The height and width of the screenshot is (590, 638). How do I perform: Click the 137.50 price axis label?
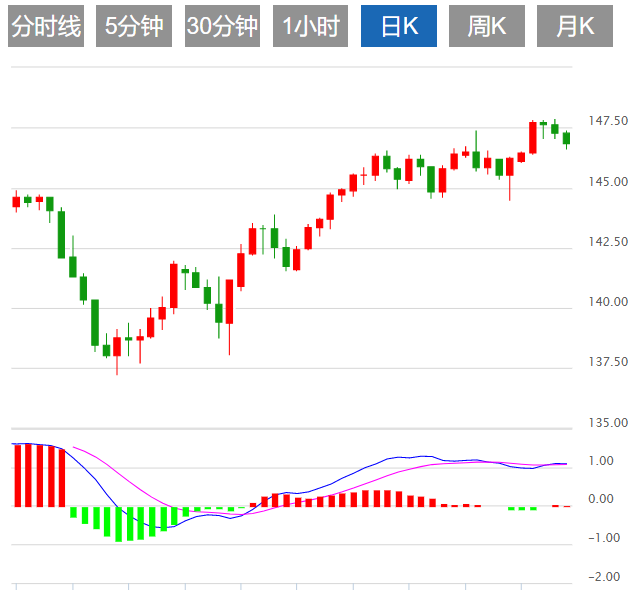point(608,361)
